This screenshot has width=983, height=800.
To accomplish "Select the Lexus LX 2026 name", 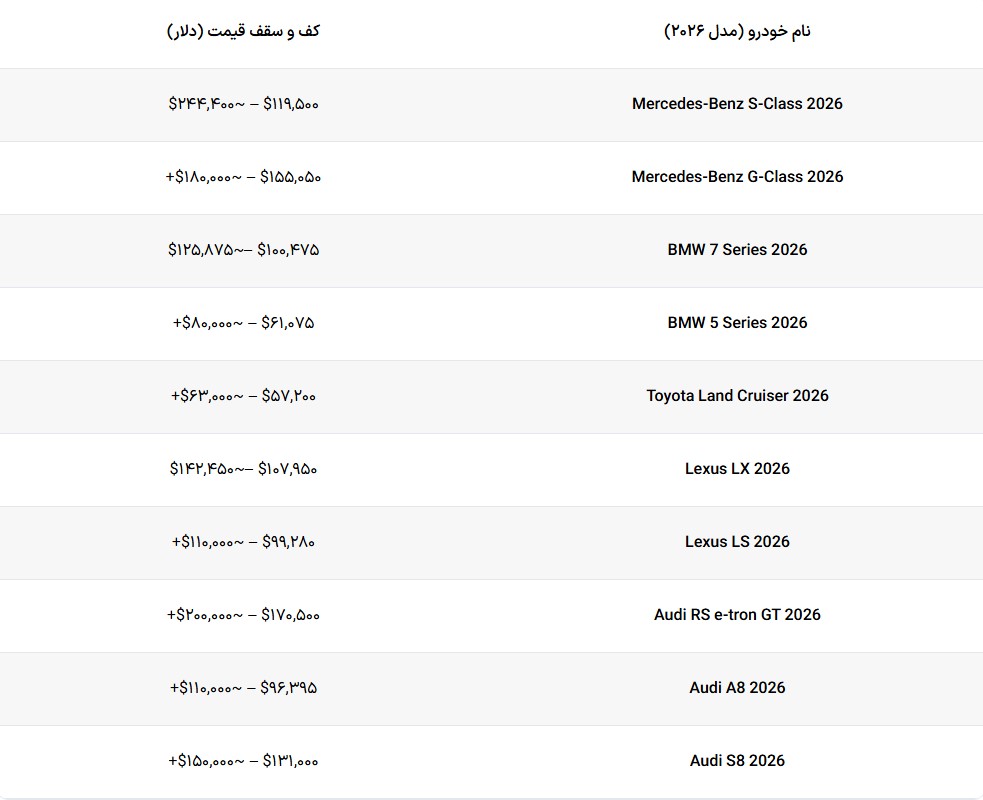I will (x=737, y=469).
